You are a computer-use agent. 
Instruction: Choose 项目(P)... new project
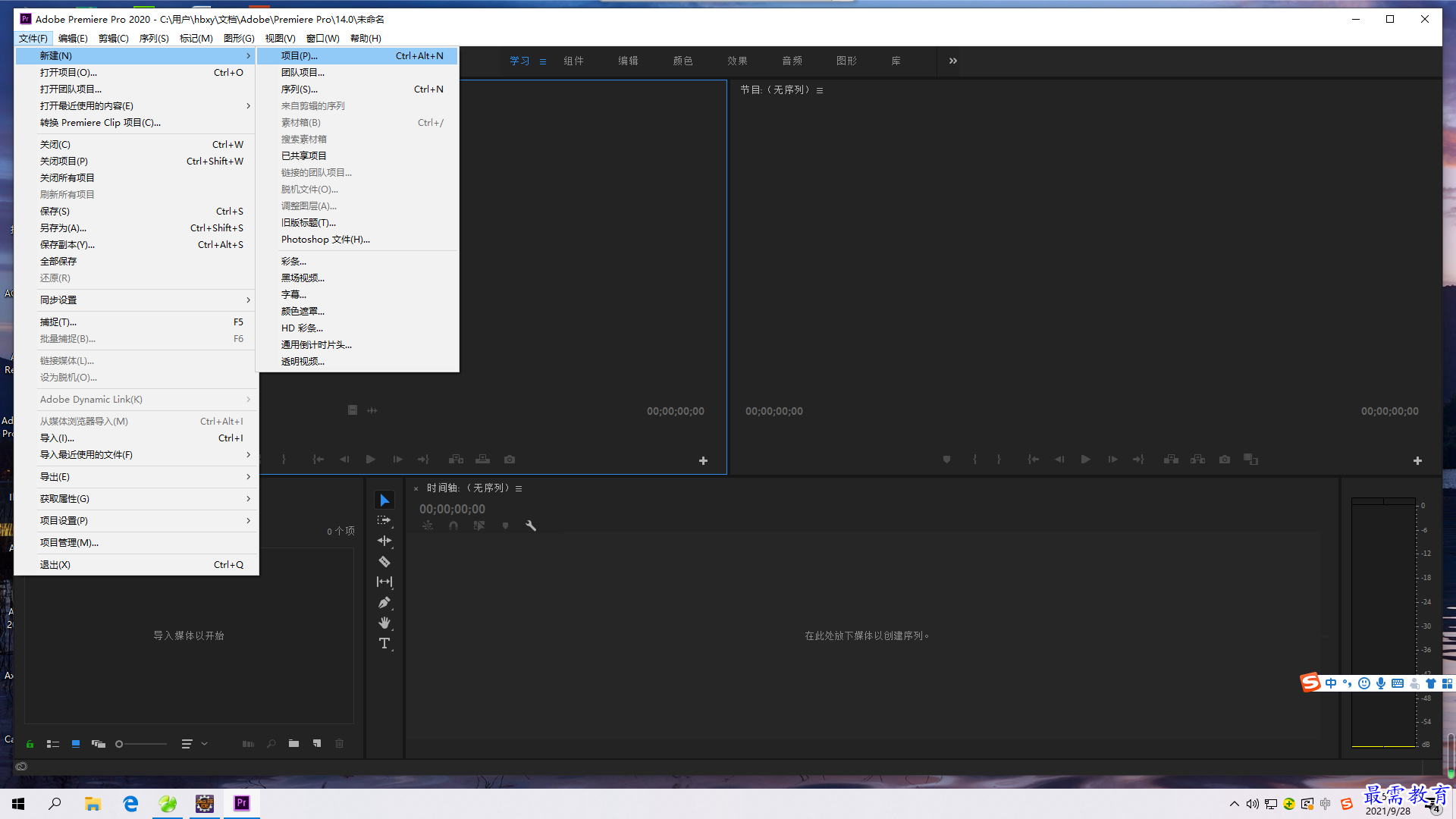tap(357, 56)
